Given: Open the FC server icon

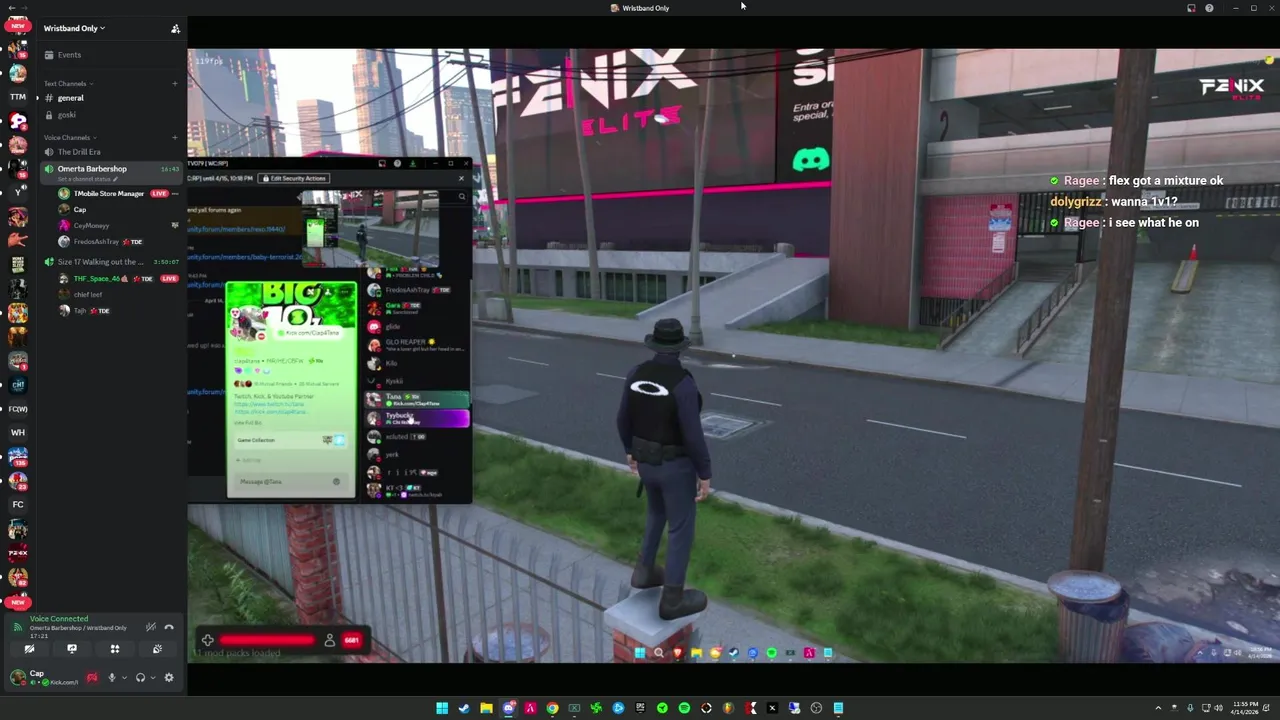Looking at the screenshot, I should pos(18,505).
